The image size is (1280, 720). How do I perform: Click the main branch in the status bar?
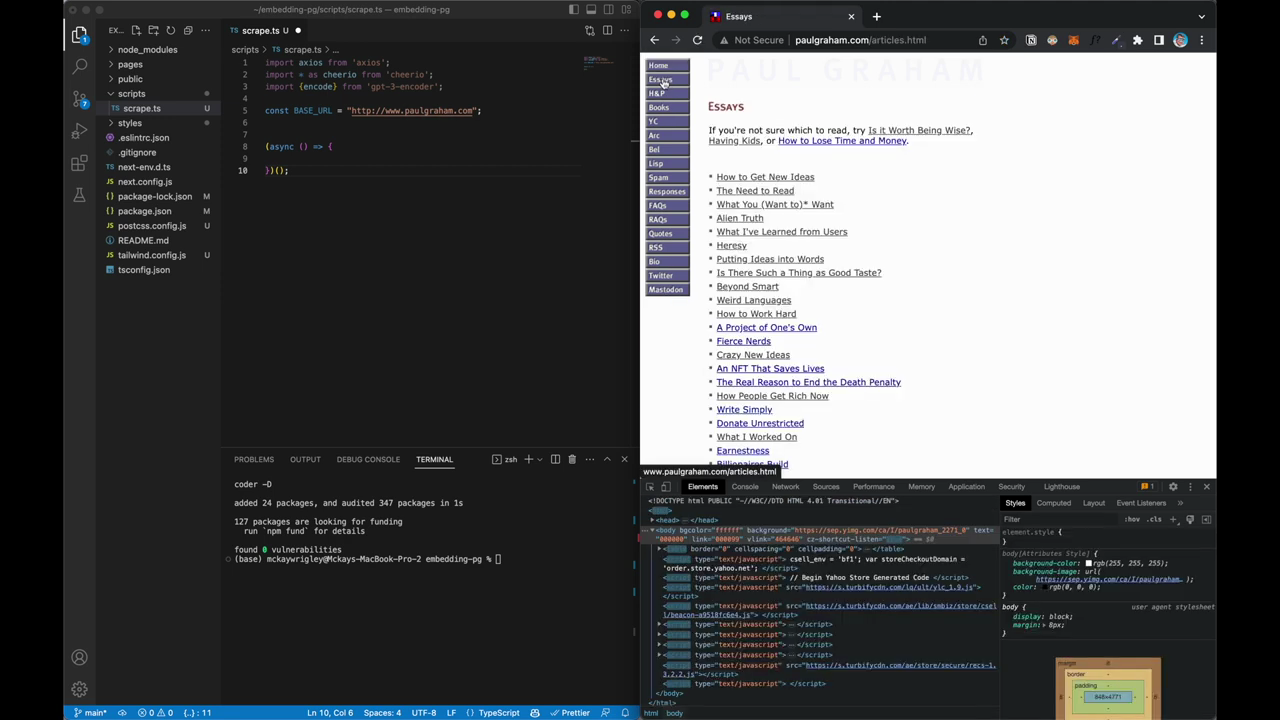coord(90,713)
